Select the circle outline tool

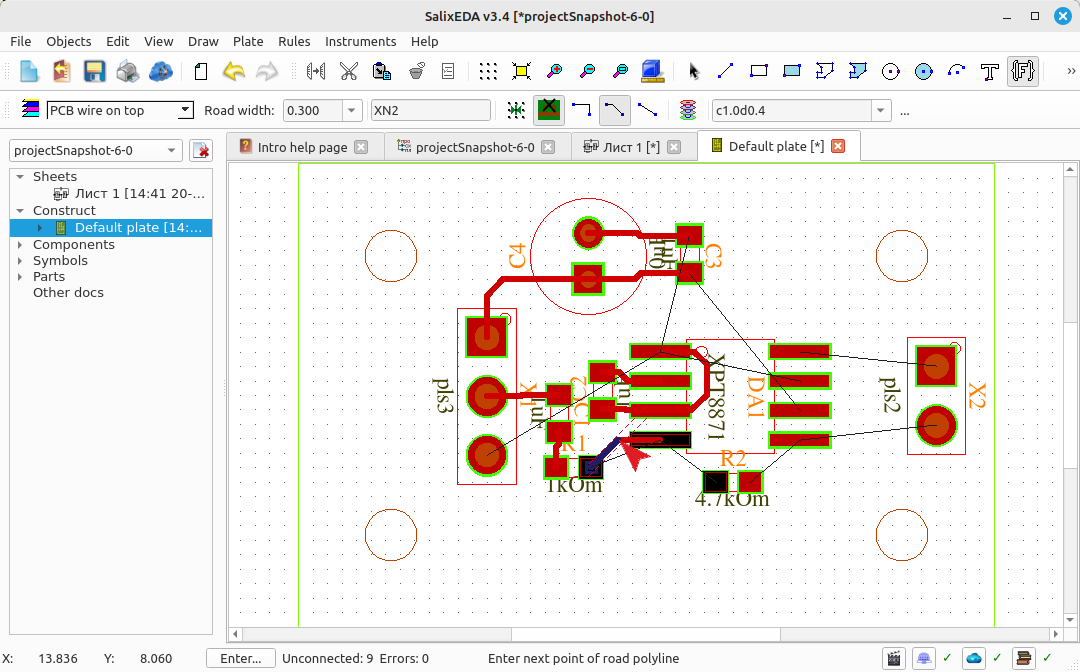tap(891, 71)
